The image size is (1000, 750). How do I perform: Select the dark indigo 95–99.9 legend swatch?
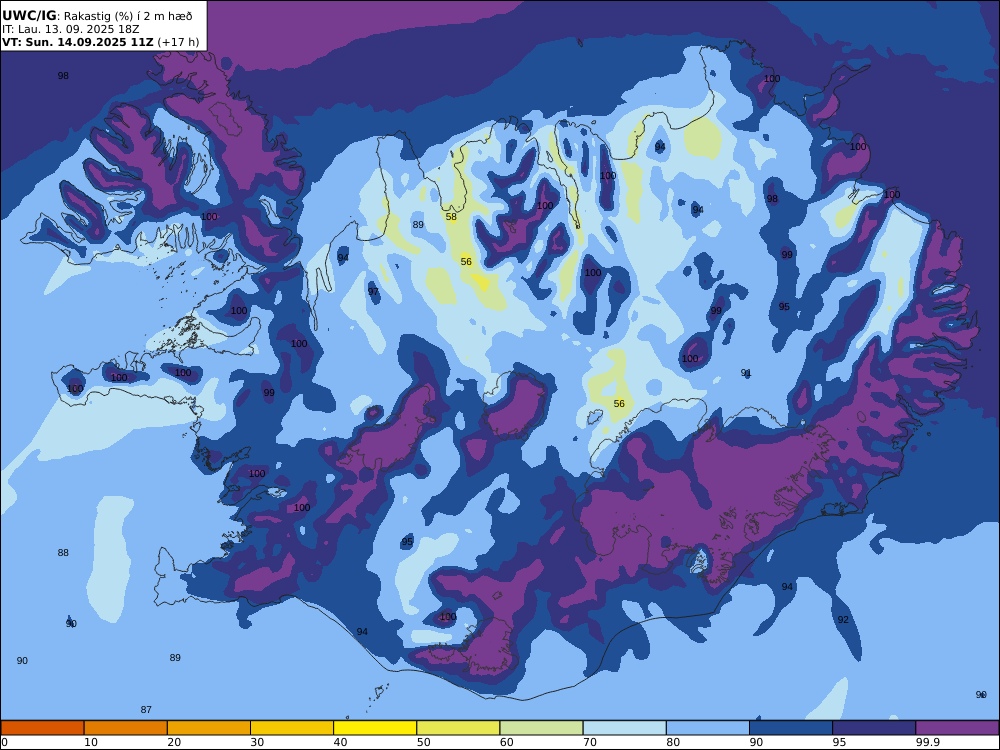click(874, 728)
